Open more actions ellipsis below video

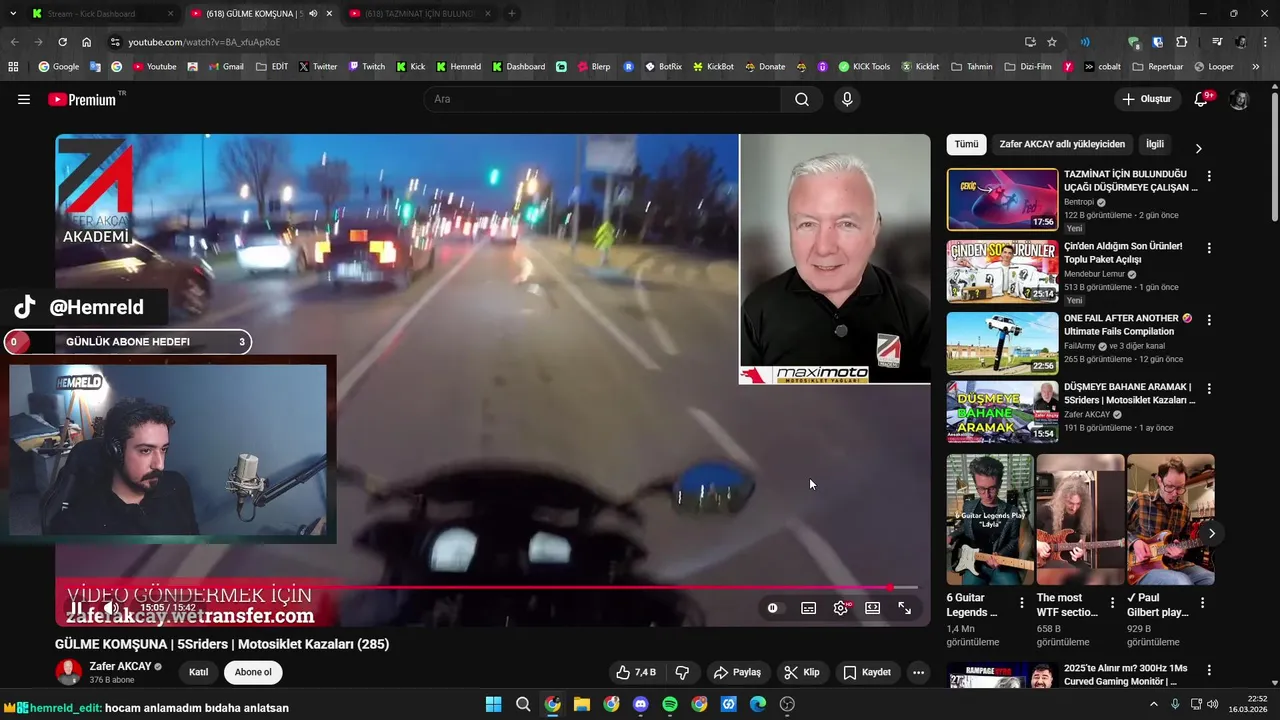[x=918, y=672]
